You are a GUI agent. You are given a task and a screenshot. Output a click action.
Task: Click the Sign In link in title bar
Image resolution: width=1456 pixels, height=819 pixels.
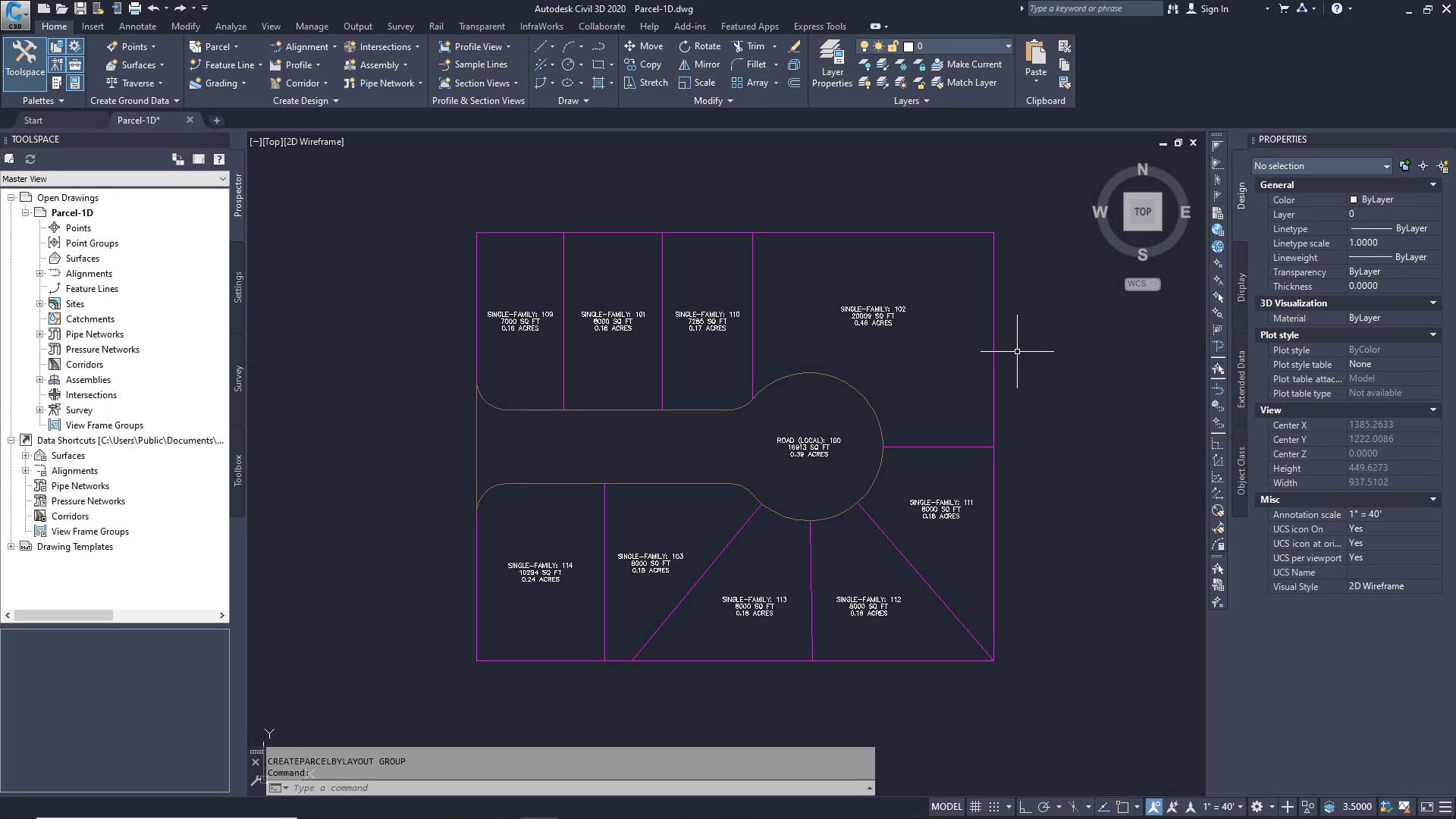point(1213,9)
